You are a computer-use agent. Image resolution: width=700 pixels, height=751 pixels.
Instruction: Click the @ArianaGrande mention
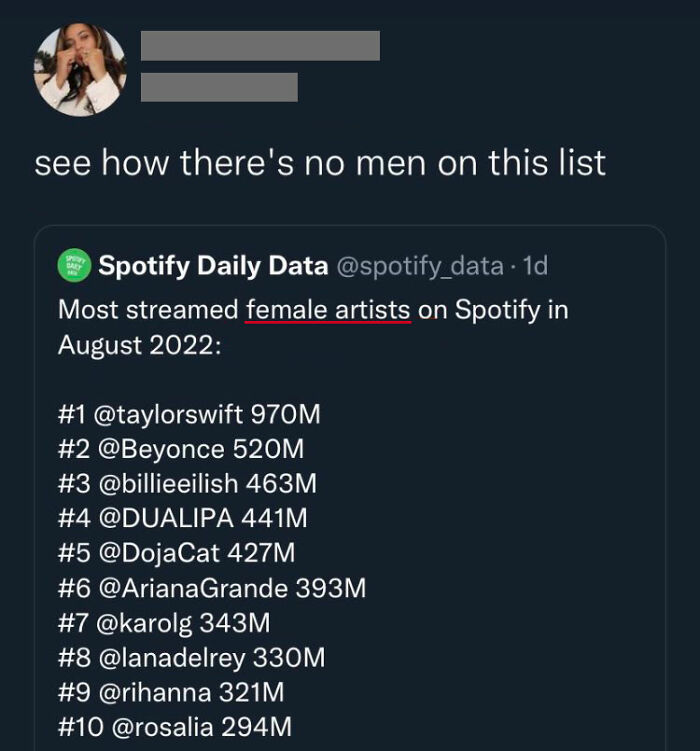[190, 588]
